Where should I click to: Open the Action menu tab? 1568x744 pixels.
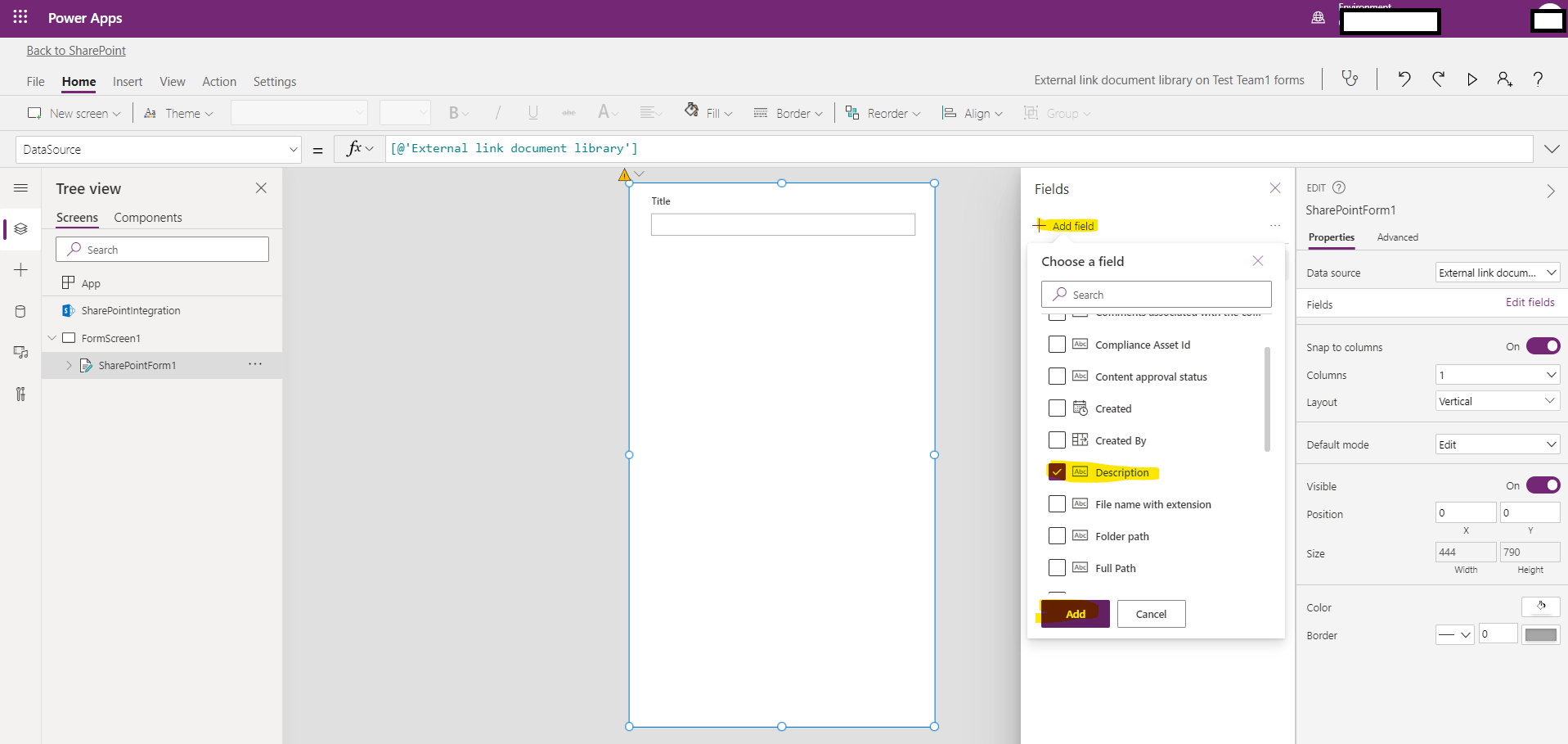click(219, 82)
